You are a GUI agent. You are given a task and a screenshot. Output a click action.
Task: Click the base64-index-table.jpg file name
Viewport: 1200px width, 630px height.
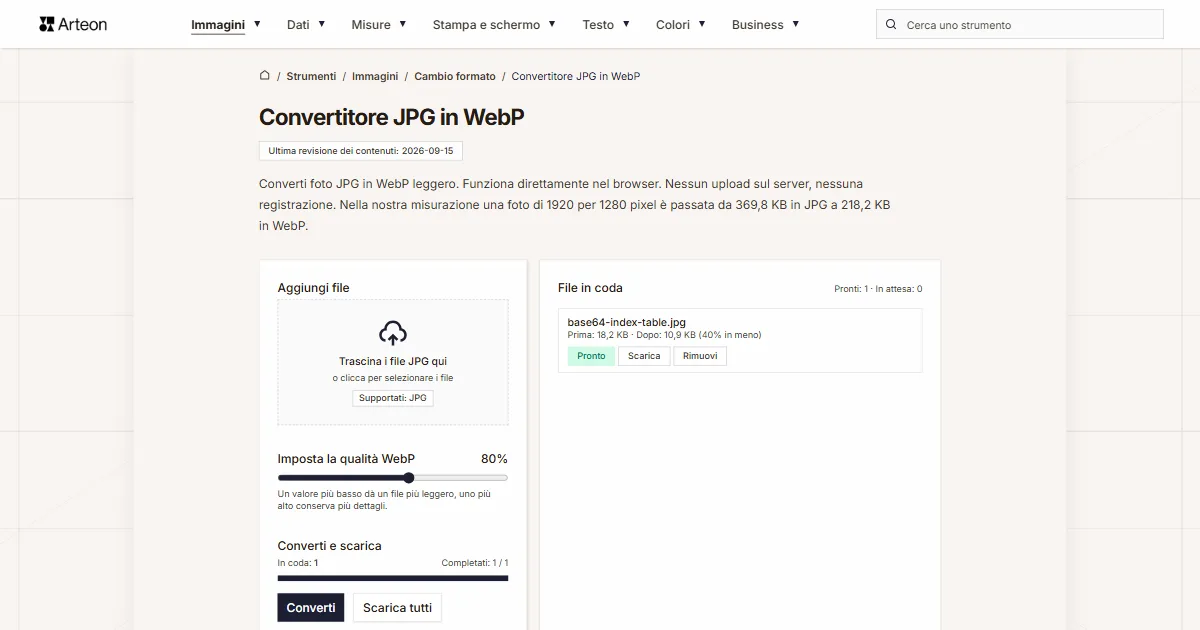tap(627, 322)
